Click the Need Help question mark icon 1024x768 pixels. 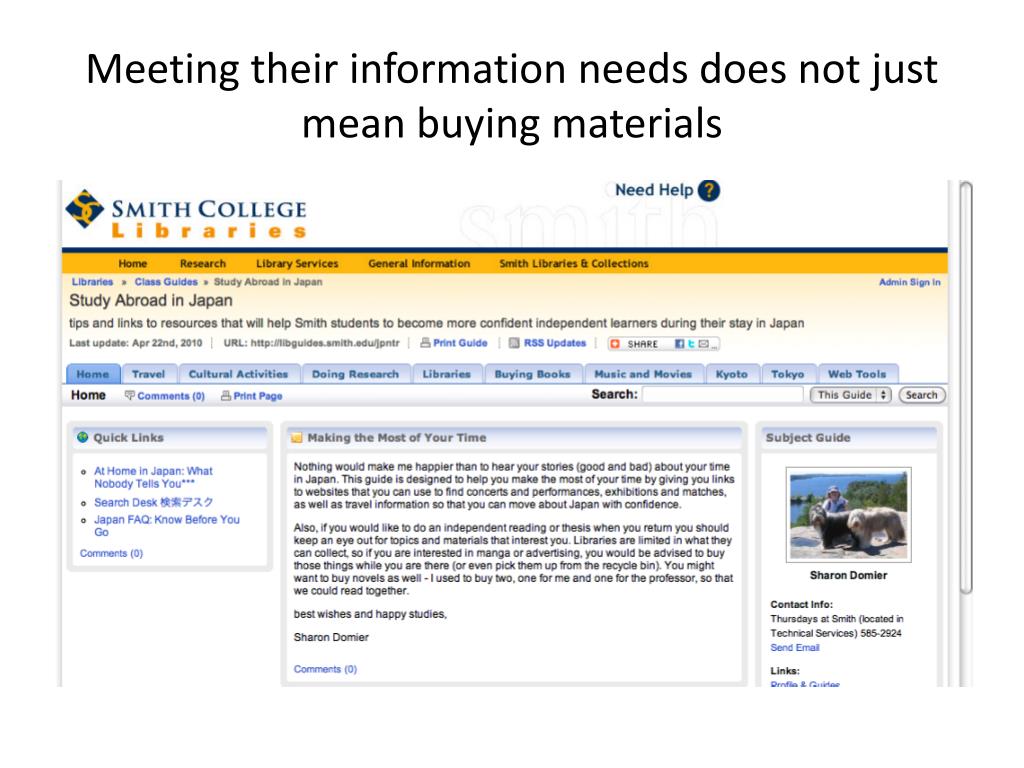(x=709, y=191)
